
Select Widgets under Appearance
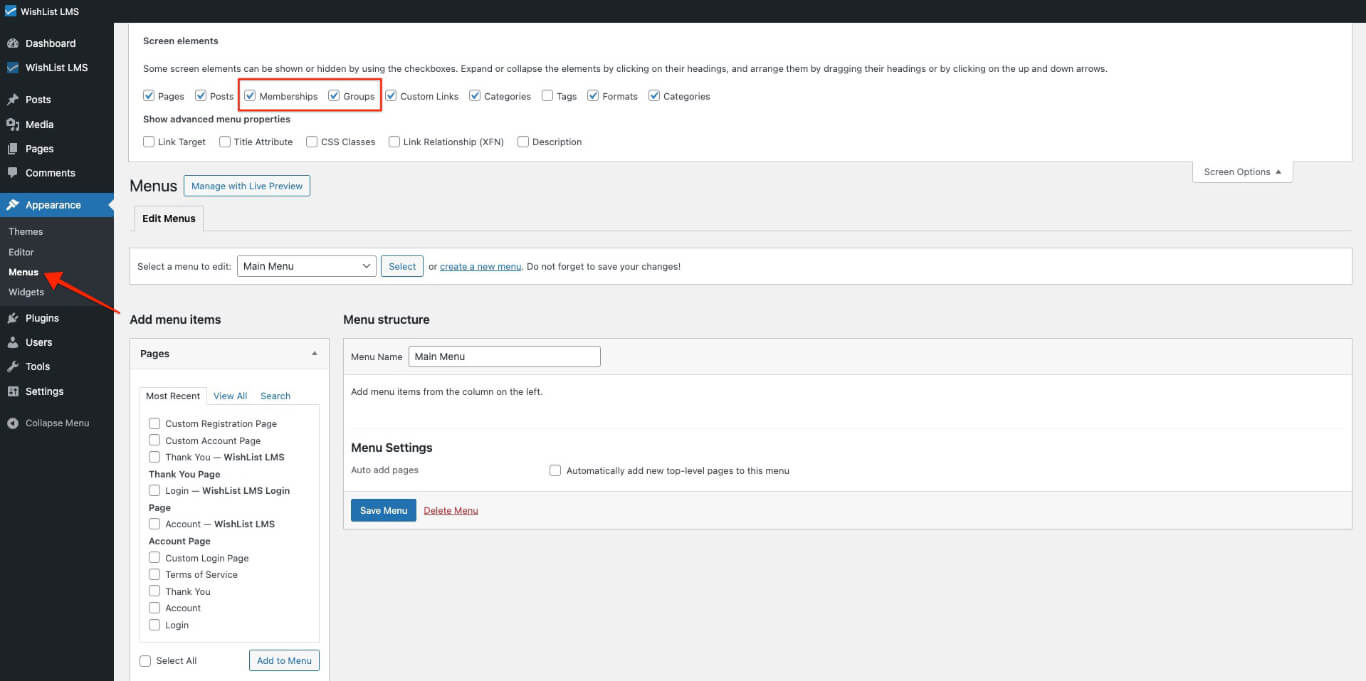coord(26,291)
